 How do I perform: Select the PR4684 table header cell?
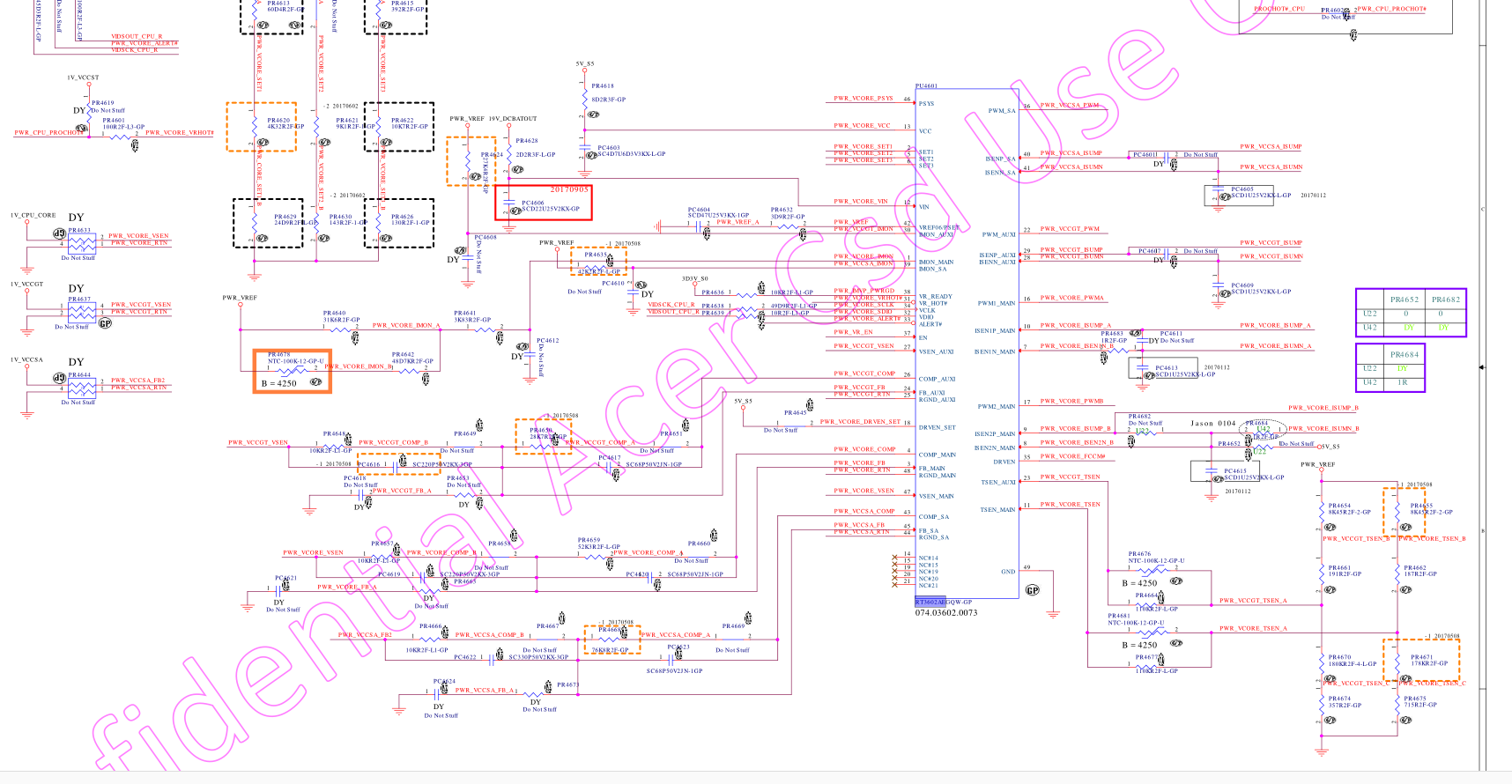(1405, 354)
